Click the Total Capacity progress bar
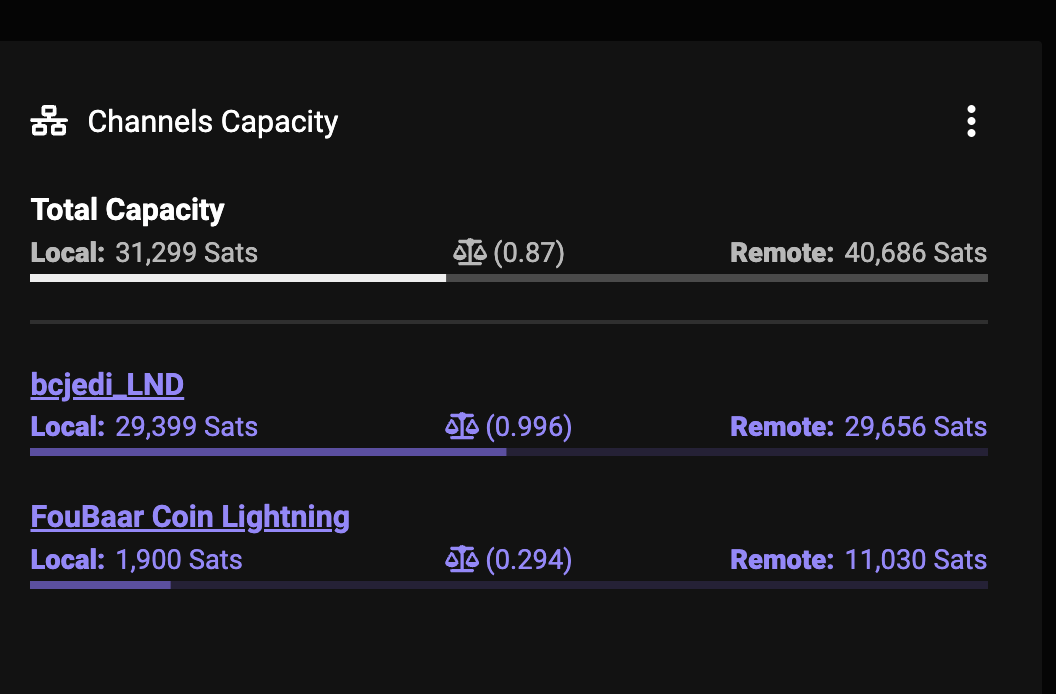Image resolution: width=1056 pixels, height=694 pixels. click(509, 278)
